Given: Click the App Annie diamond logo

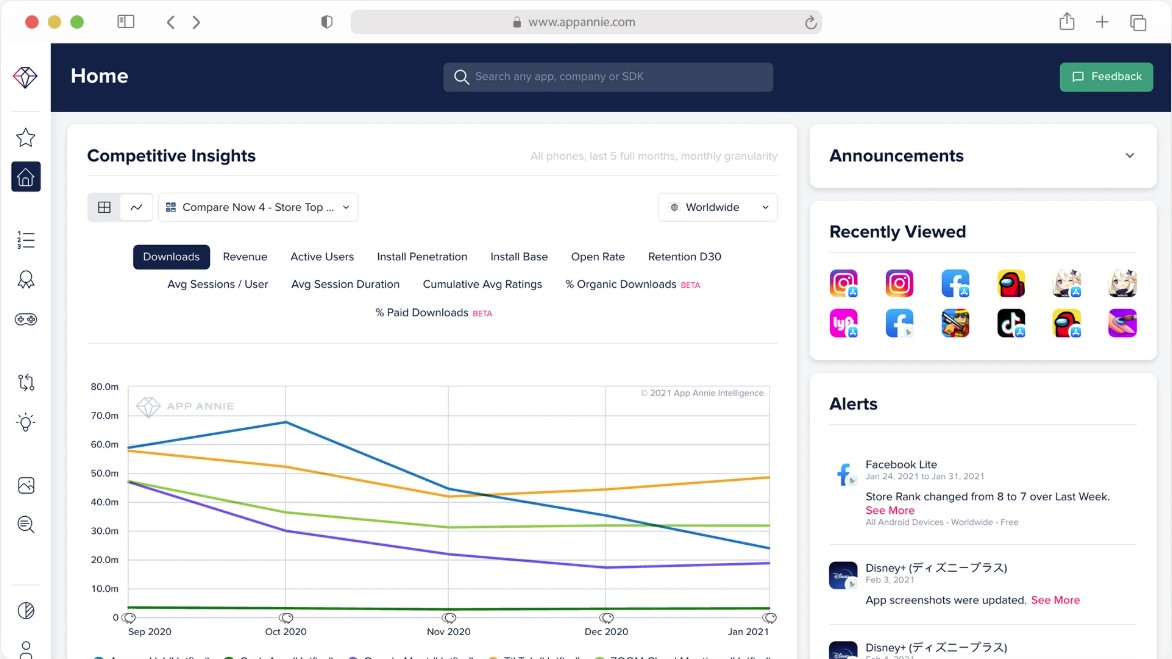Looking at the screenshot, I should [26, 76].
